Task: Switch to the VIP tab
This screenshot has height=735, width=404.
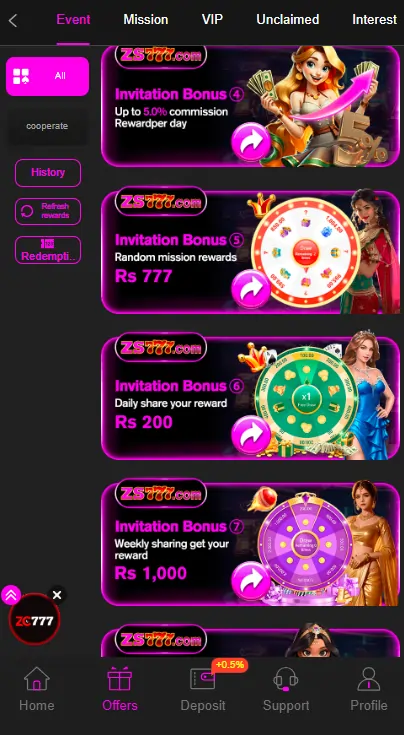Action: 212,20
